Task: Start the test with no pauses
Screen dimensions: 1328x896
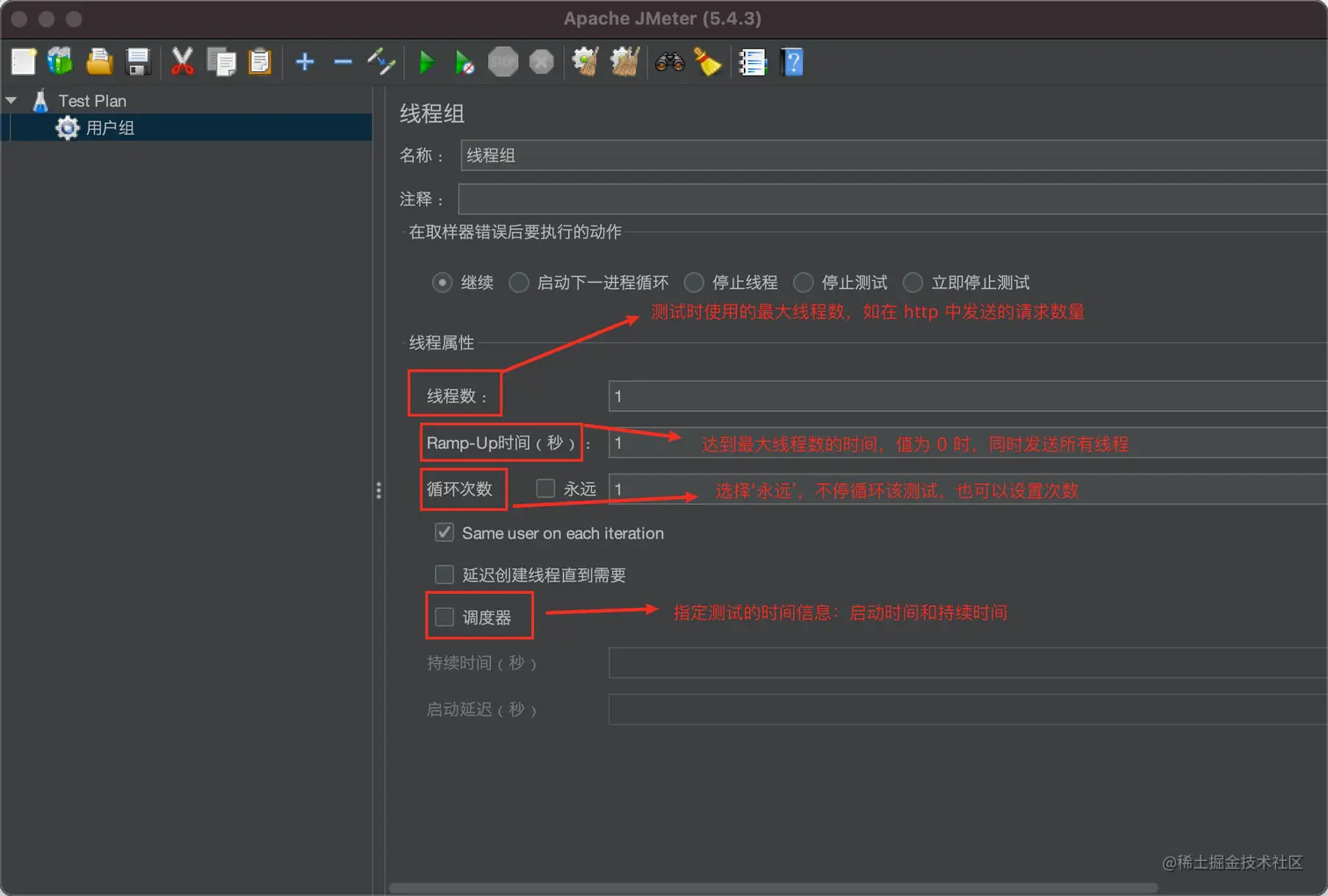Action: (465, 61)
